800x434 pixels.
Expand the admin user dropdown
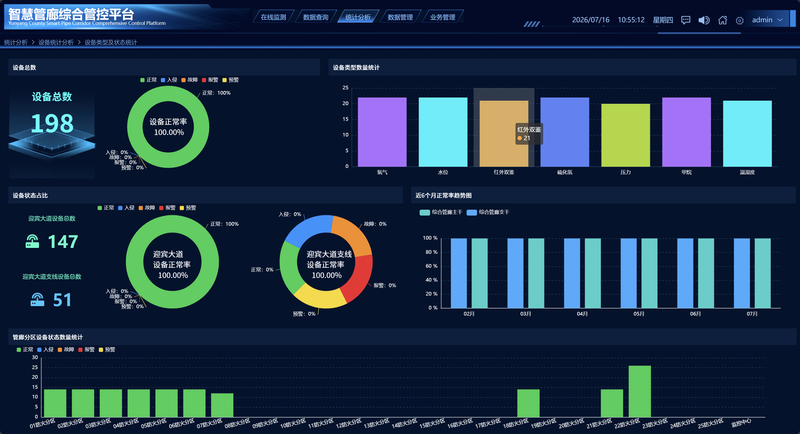click(767, 20)
